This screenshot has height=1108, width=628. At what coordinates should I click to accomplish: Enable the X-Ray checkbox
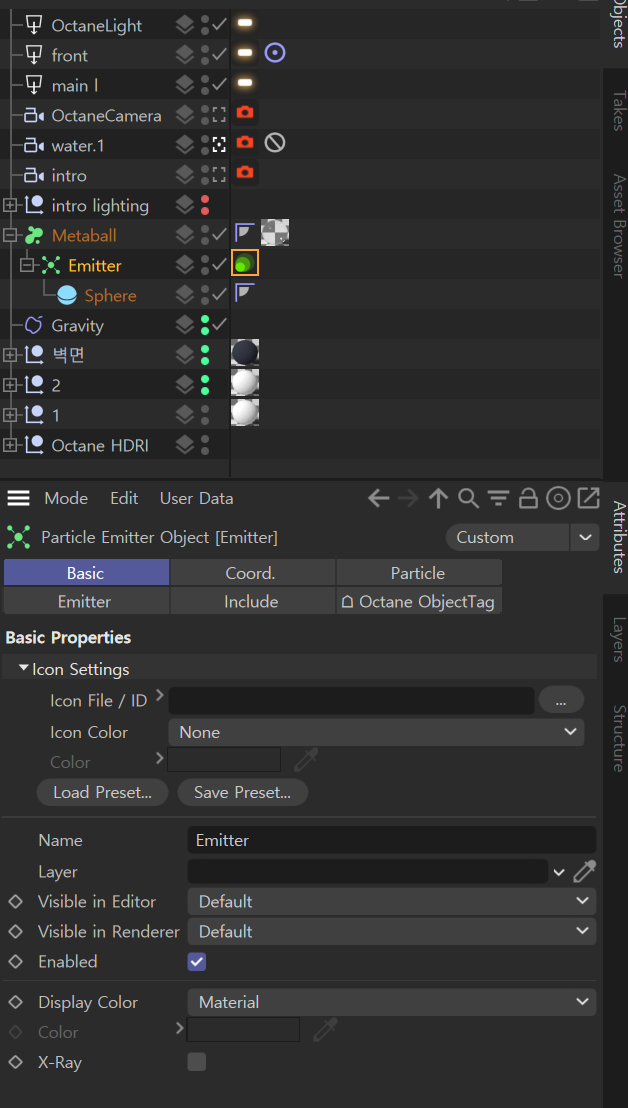point(197,1062)
